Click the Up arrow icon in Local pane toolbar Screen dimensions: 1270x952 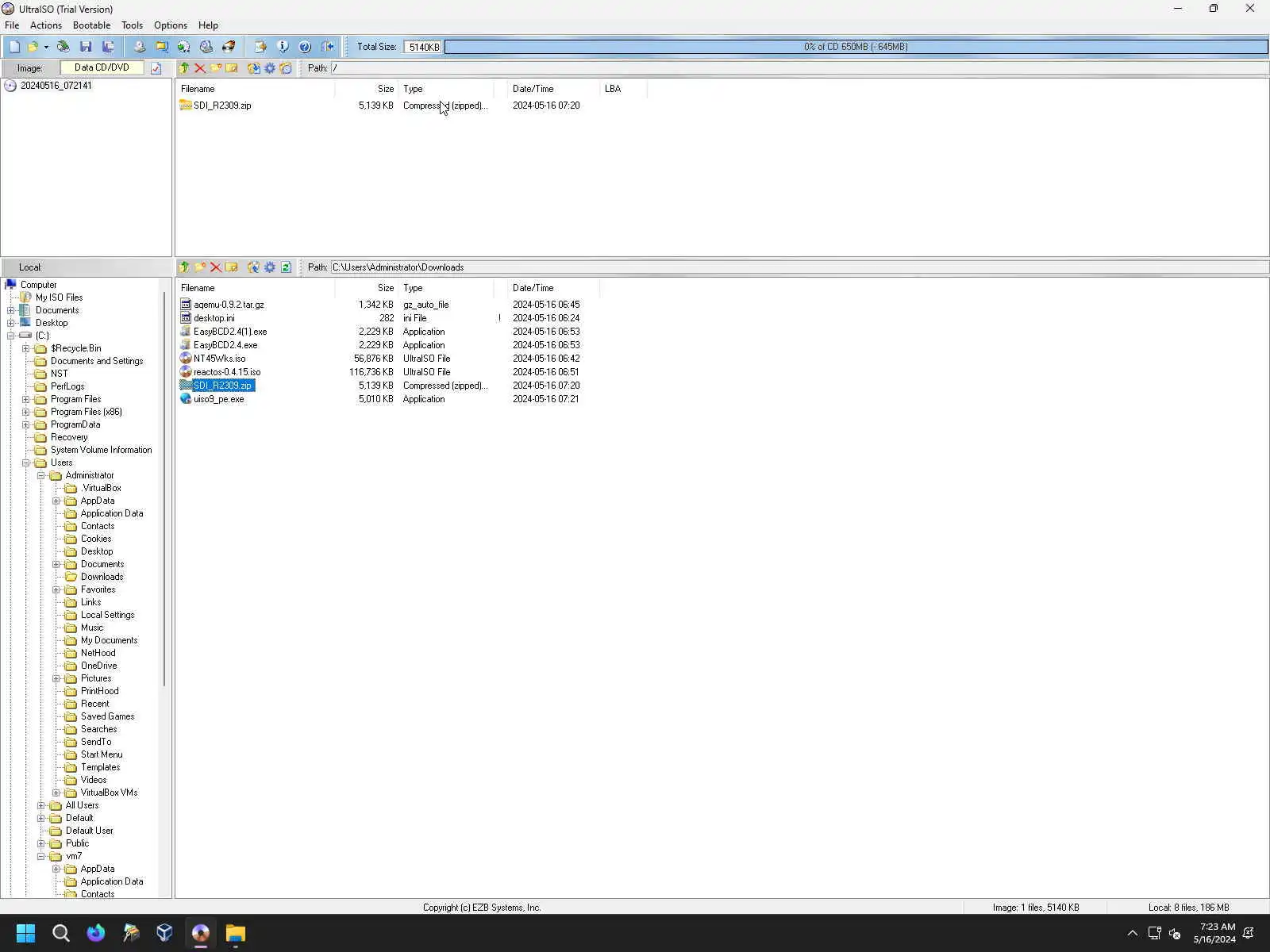point(184,267)
